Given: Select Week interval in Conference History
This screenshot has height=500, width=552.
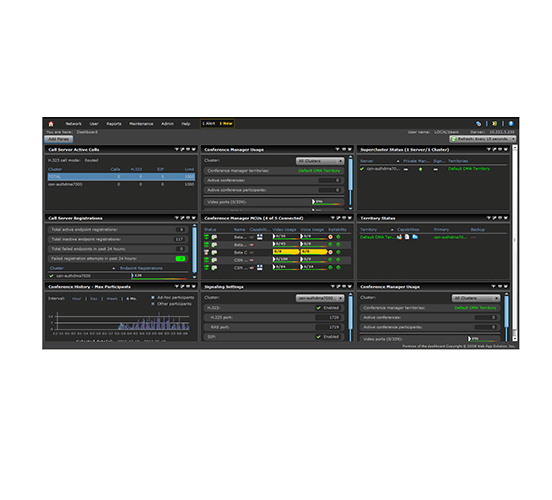Looking at the screenshot, I should coord(112,299).
